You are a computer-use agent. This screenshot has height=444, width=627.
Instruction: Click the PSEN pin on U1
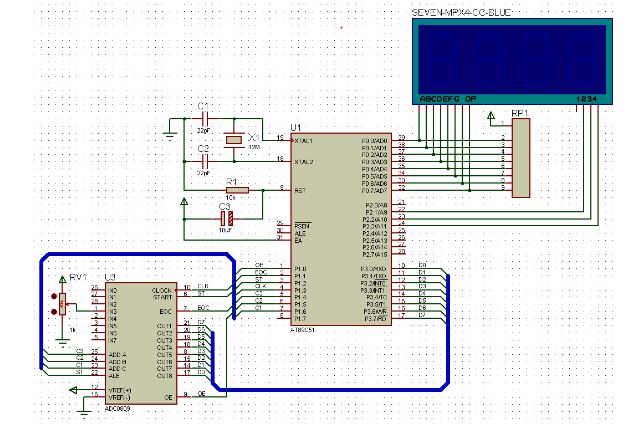tap(285, 226)
